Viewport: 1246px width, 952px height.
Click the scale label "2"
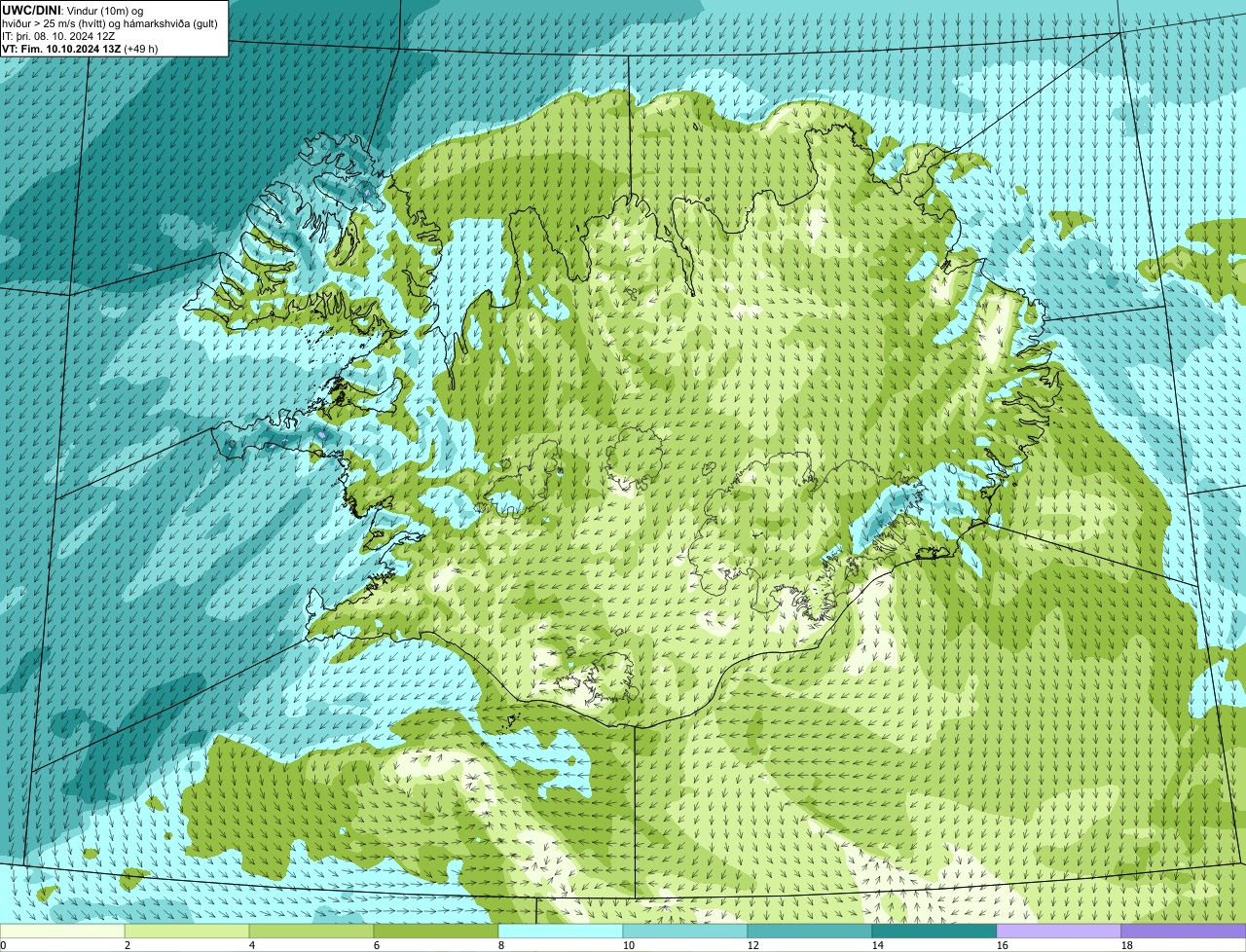[x=128, y=945]
